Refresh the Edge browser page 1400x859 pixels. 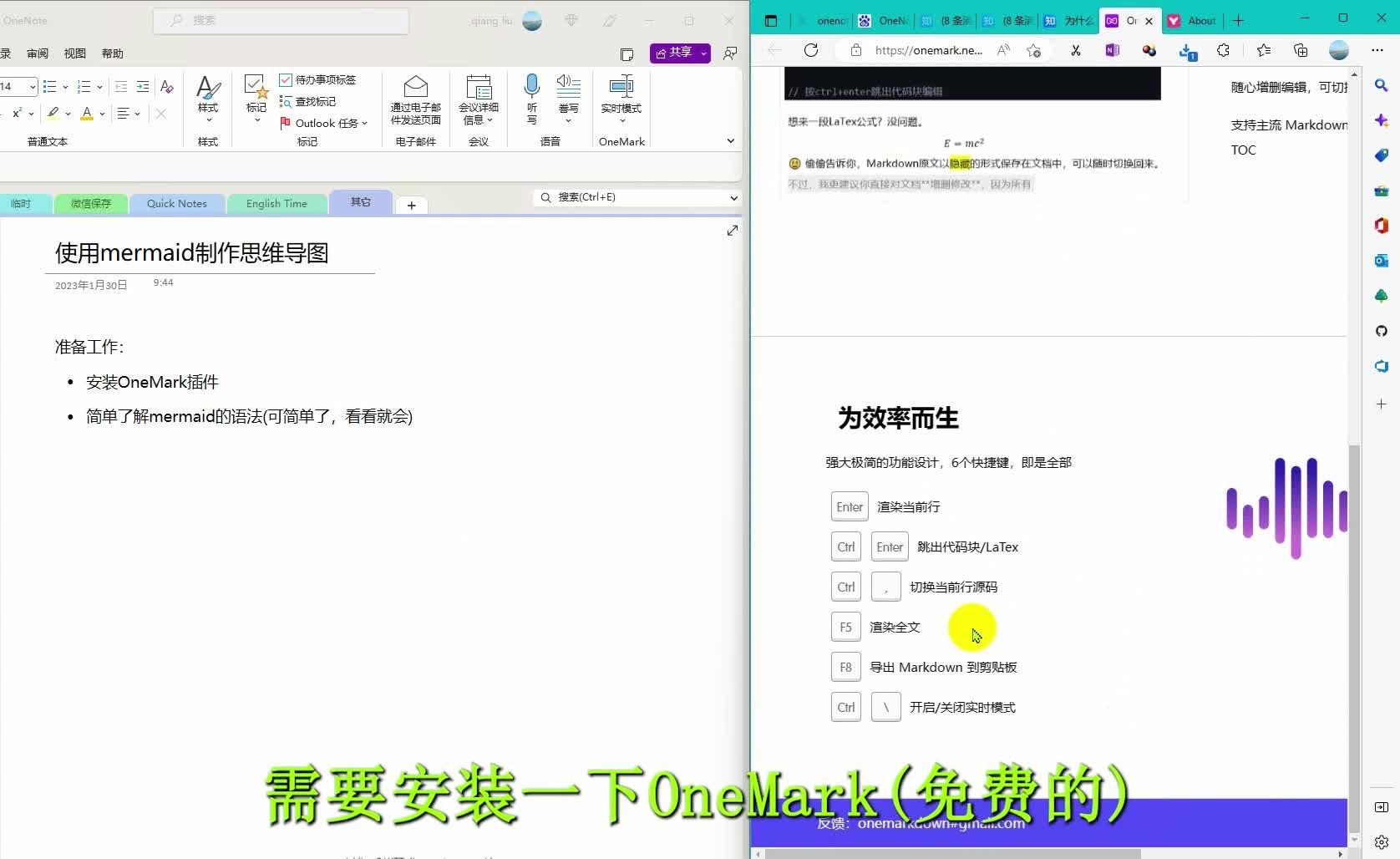pyautogui.click(x=811, y=50)
